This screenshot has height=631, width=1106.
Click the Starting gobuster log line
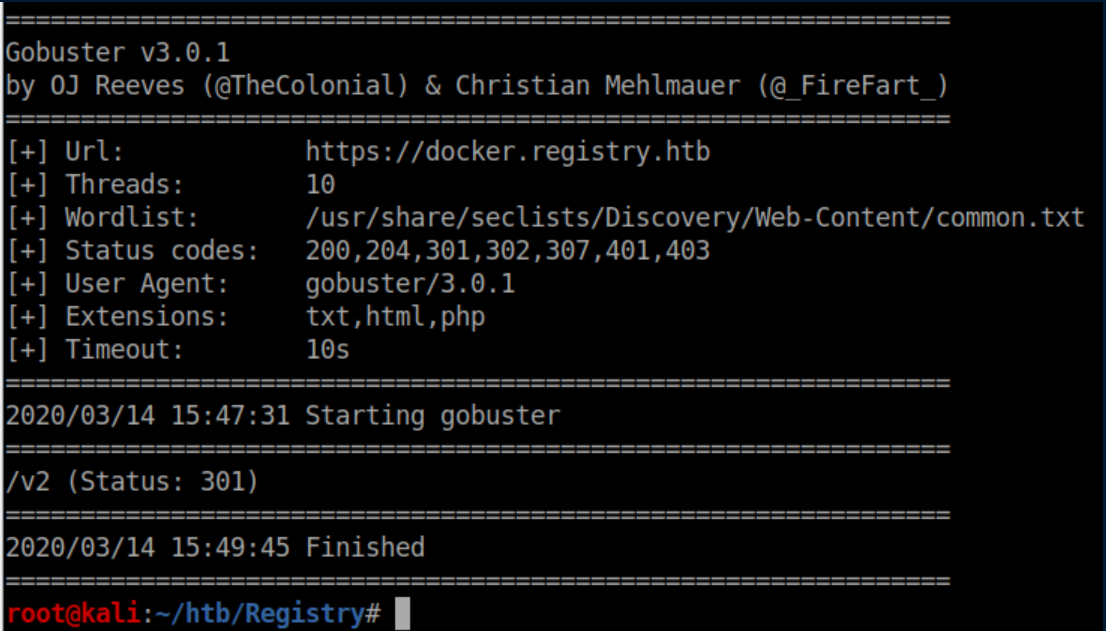pyautogui.click(x=282, y=415)
